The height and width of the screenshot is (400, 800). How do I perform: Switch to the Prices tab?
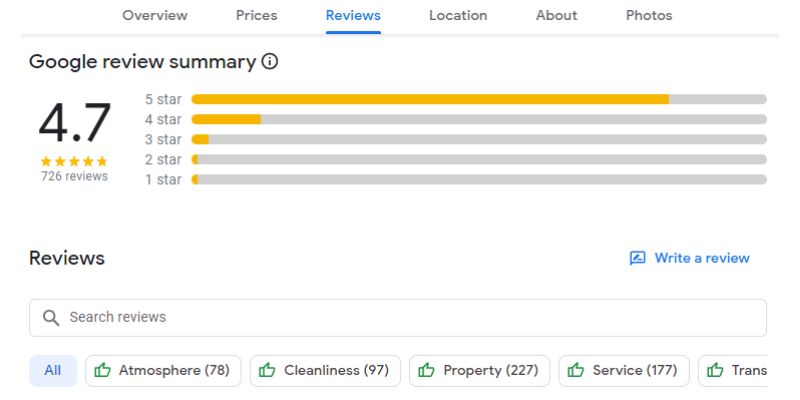click(257, 15)
